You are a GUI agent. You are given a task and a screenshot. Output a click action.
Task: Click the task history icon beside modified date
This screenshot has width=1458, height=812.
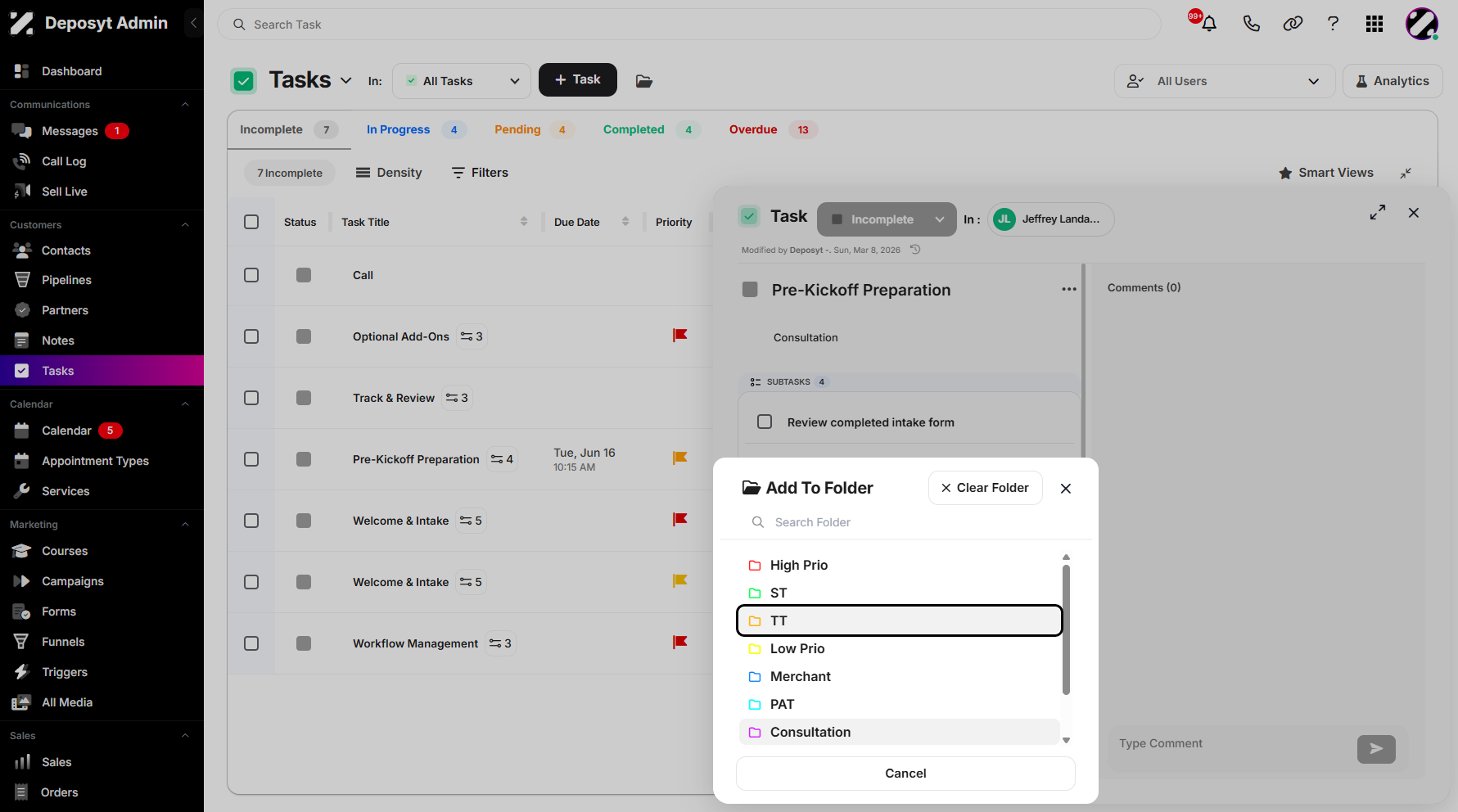[915, 250]
